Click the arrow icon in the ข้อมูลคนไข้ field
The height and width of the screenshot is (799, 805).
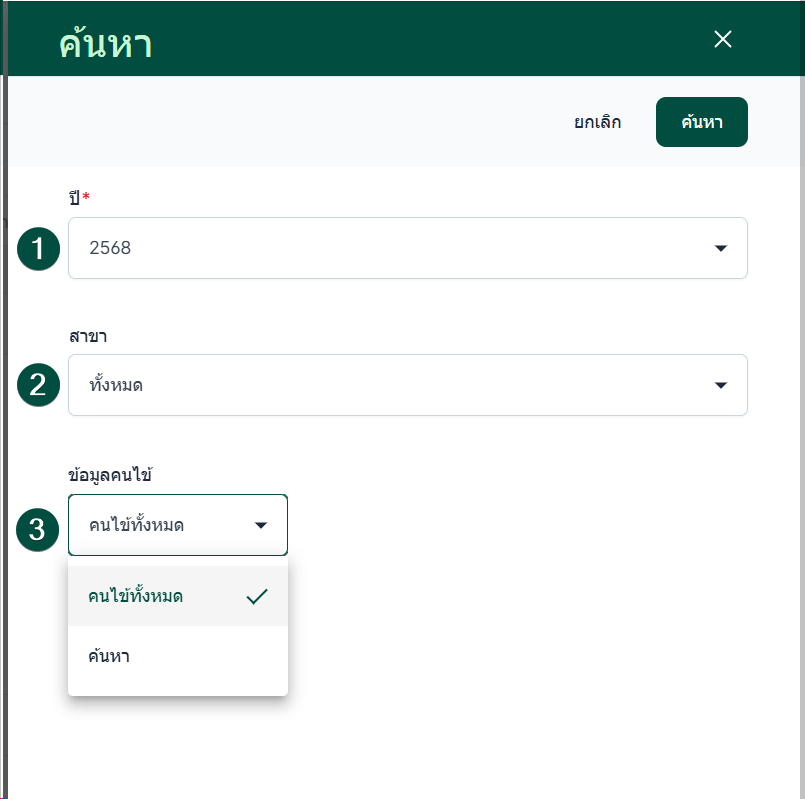coord(261,525)
